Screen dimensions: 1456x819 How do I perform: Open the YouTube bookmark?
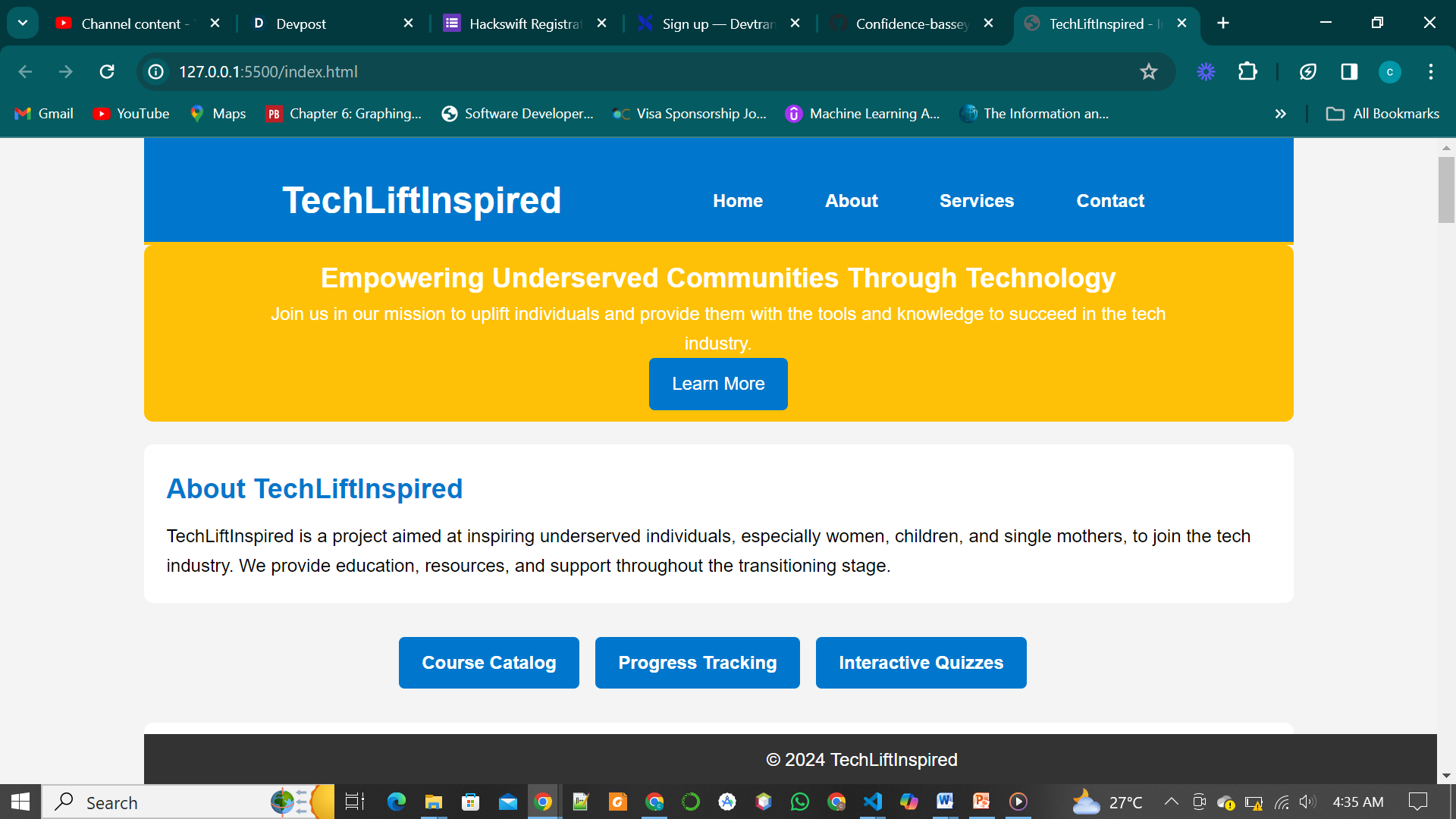click(x=131, y=114)
